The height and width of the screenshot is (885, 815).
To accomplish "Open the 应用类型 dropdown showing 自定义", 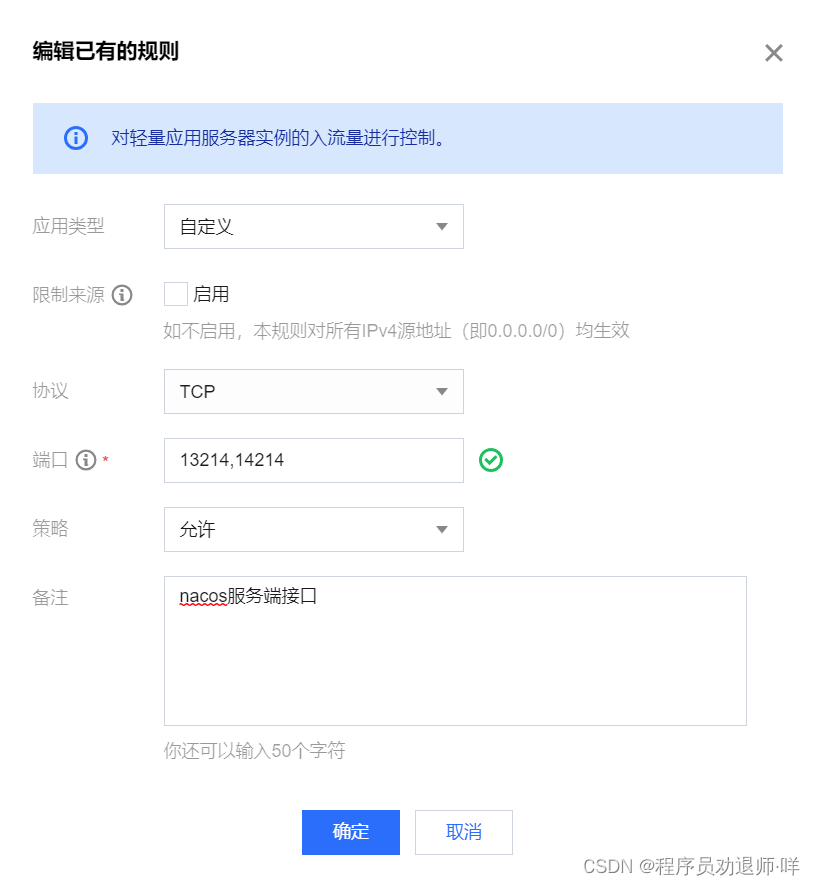I will point(313,226).
